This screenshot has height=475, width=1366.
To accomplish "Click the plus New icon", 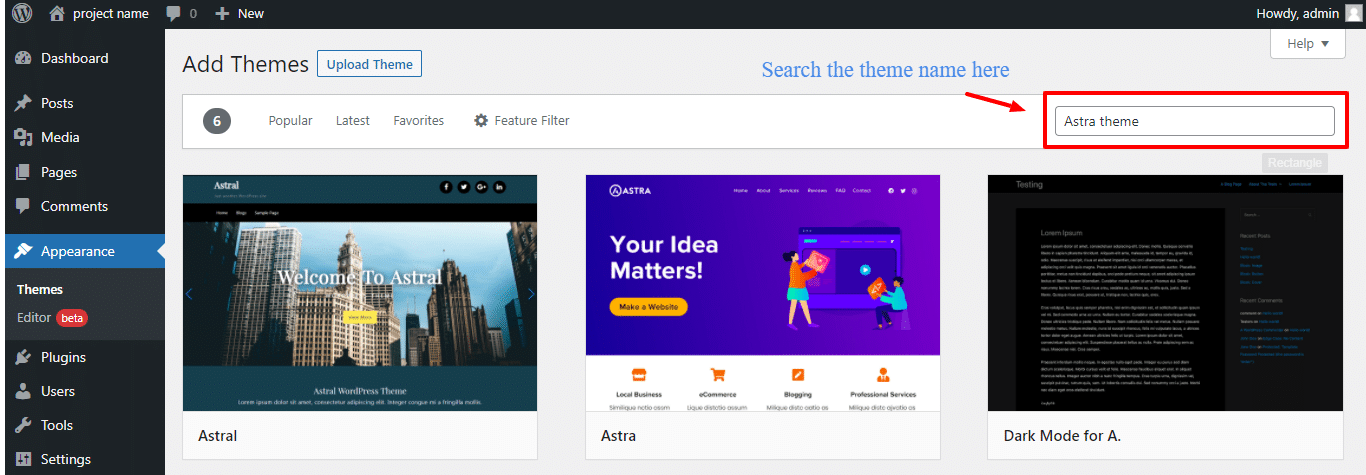I will tap(222, 13).
